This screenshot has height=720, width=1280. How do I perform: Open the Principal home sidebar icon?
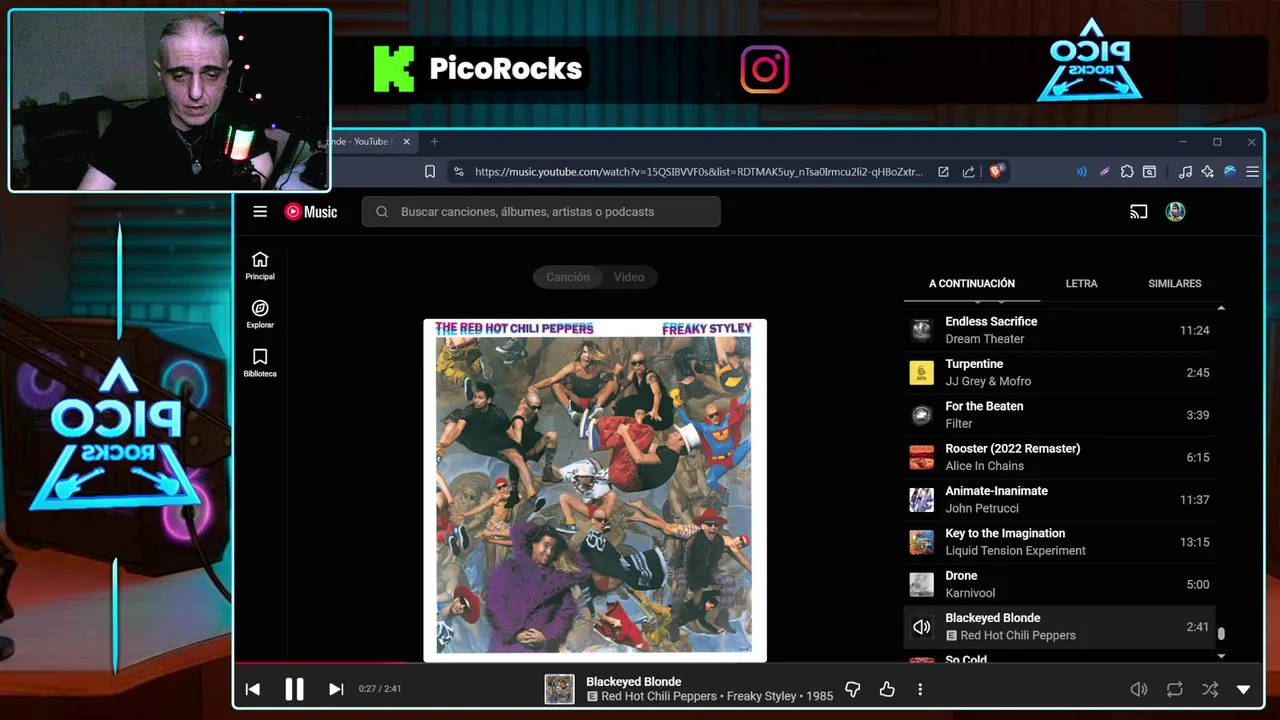click(260, 266)
